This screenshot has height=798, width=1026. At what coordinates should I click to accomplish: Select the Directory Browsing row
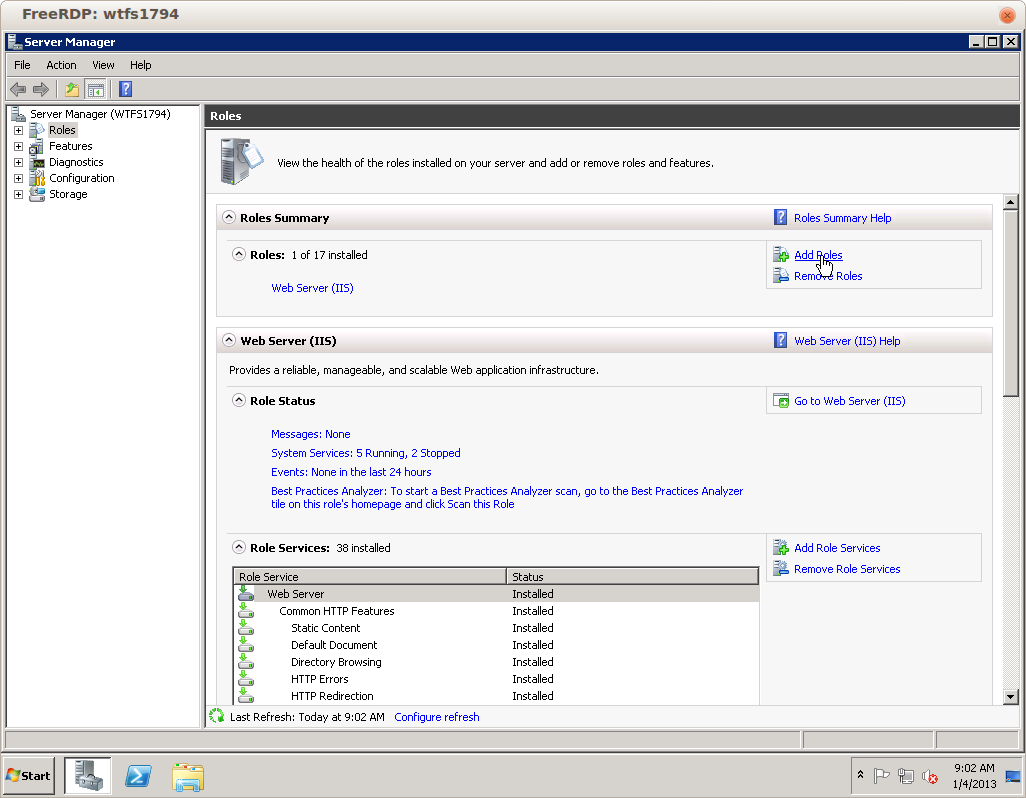pos(496,662)
